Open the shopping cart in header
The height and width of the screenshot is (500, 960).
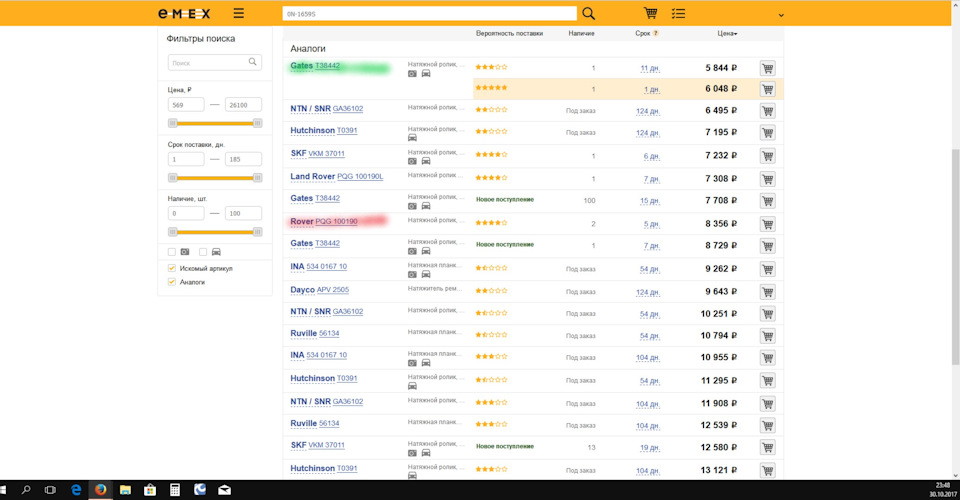click(x=650, y=13)
